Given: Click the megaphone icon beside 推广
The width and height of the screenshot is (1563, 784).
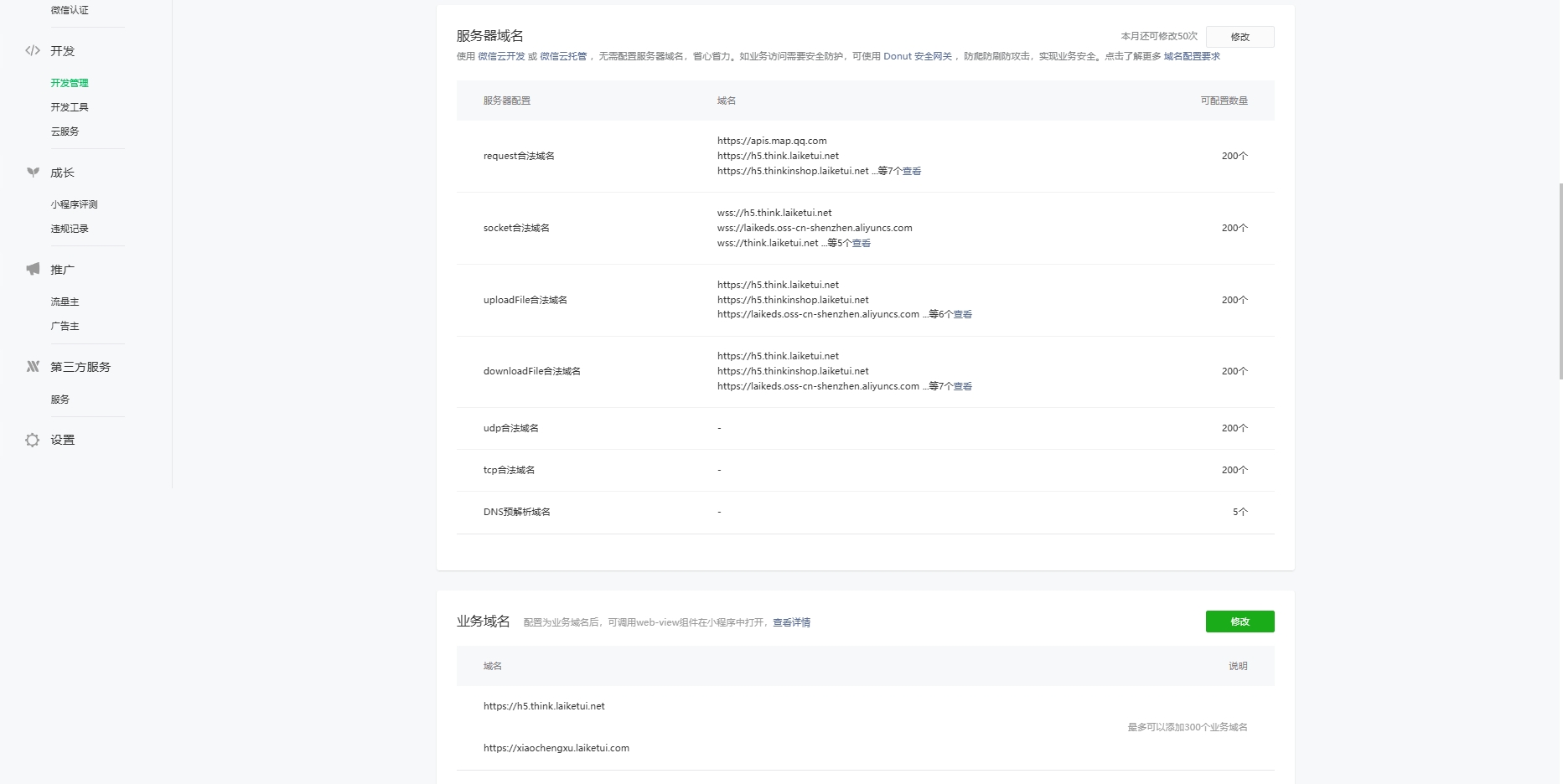Looking at the screenshot, I should [33, 269].
